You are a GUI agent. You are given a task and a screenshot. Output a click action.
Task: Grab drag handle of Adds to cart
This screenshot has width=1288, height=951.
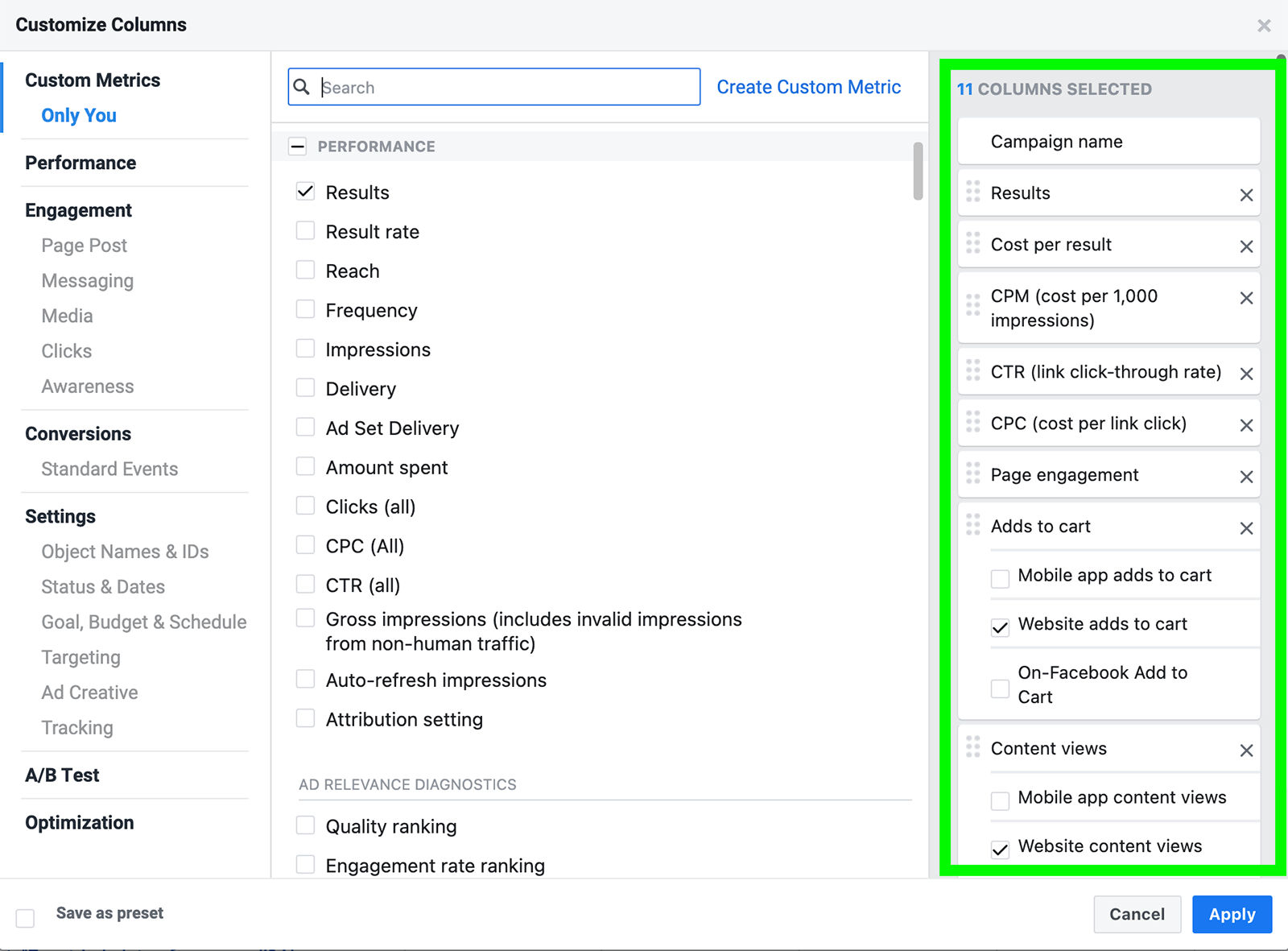click(x=973, y=525)
